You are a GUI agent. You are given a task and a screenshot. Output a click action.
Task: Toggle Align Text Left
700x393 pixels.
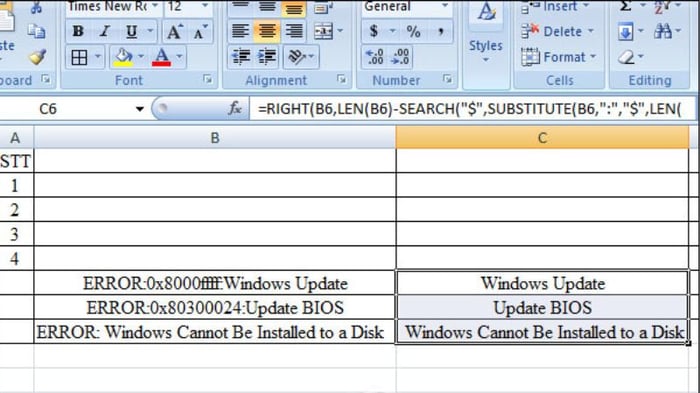point(241,31)
